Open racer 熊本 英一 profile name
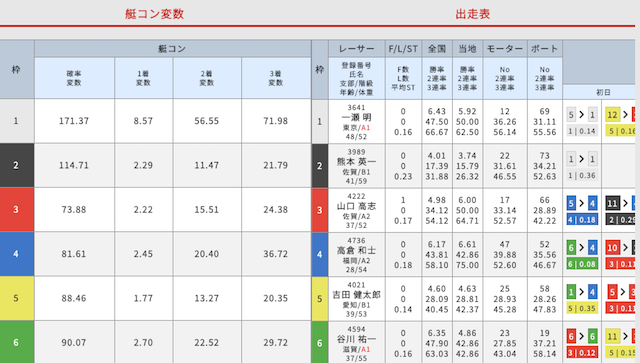This screenshot has height=363, width=640. coord(356,162)
